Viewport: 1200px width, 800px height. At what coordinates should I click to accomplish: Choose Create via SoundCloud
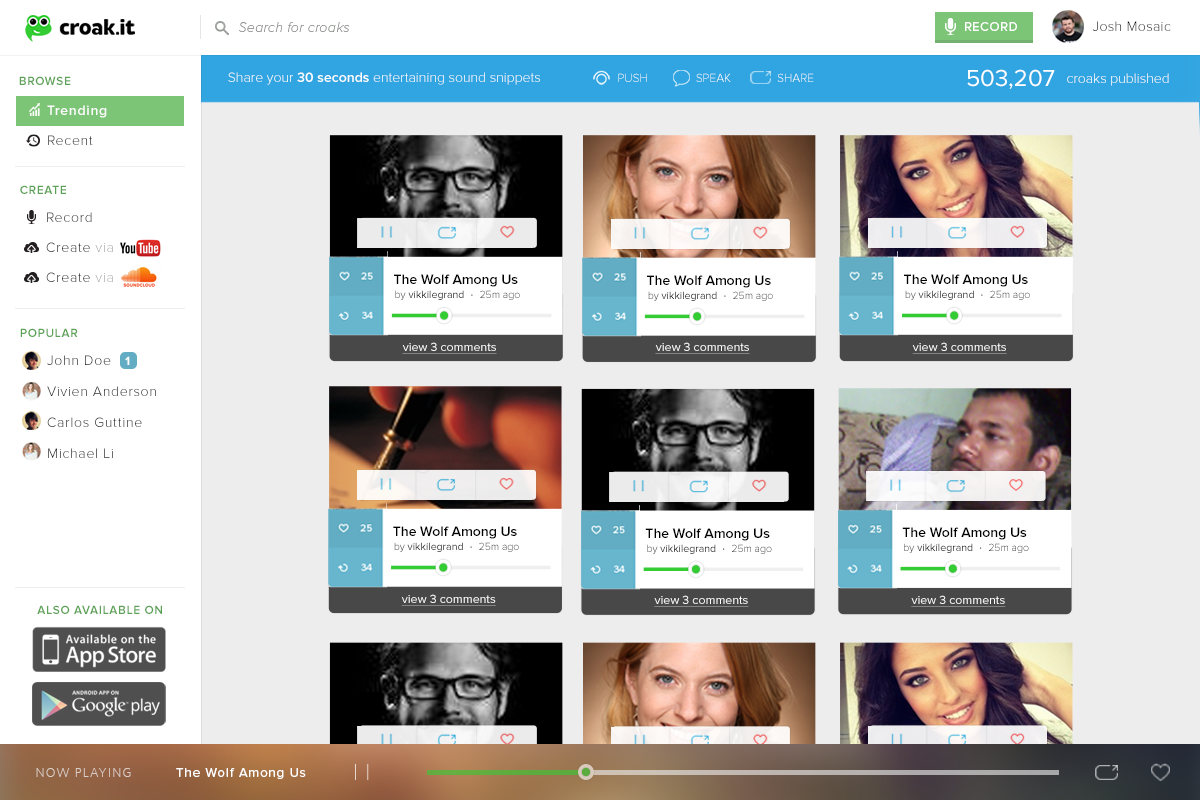pyautogui.click(x=91, y=277)
